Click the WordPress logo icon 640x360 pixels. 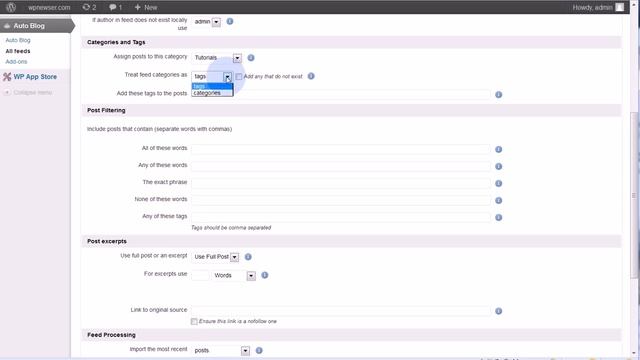point(11,7)
